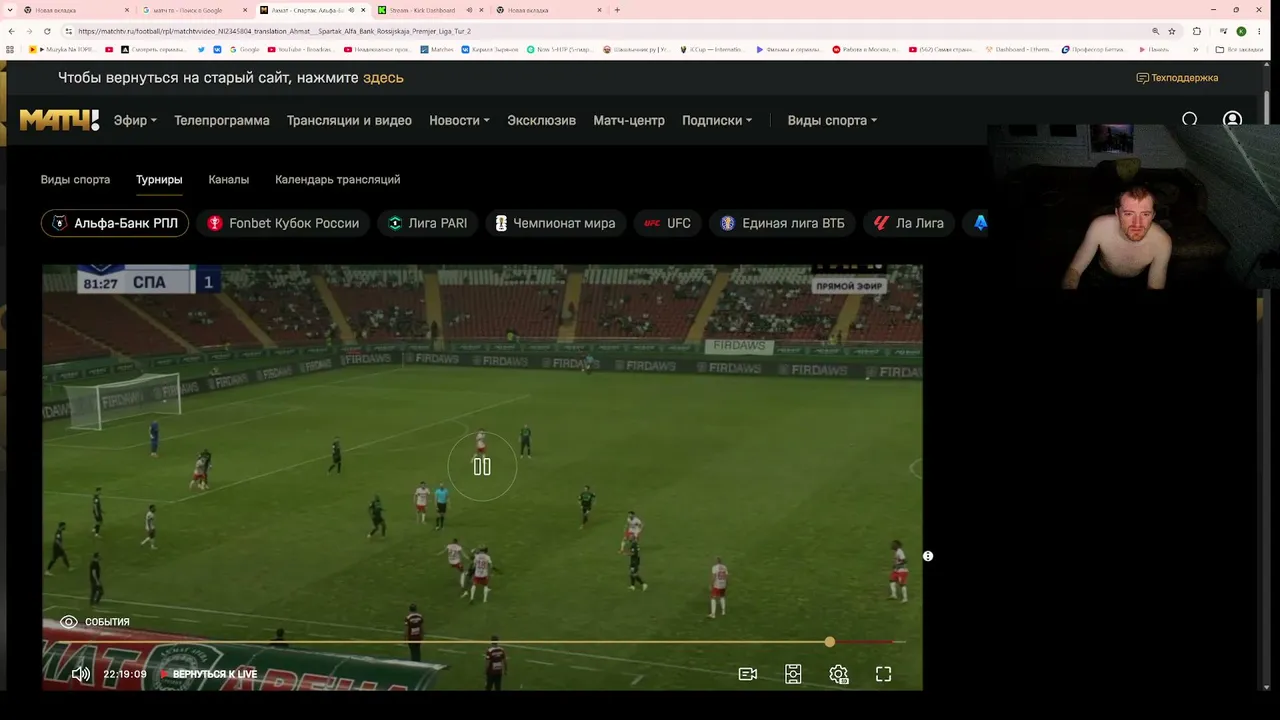Mute the Ахмат - Спартак tab audio

point(351,10)
